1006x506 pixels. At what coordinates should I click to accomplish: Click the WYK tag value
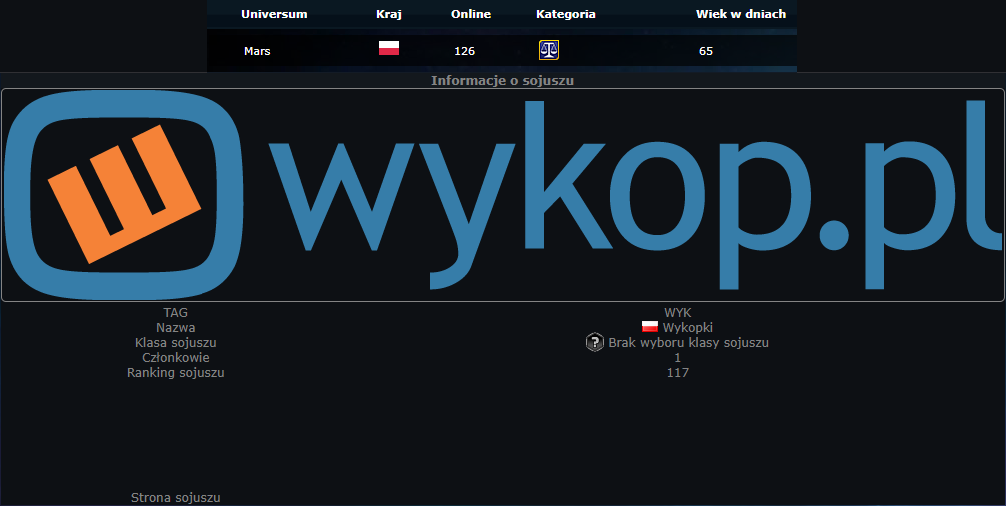point(678,313)
